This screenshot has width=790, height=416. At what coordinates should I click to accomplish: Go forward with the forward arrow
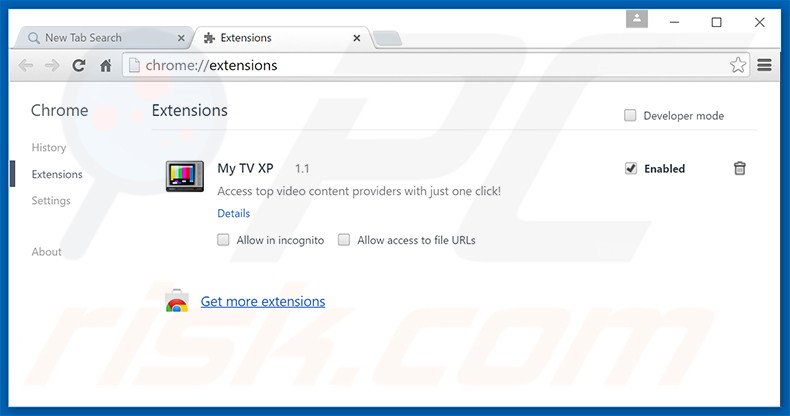(x=52, y=65)
